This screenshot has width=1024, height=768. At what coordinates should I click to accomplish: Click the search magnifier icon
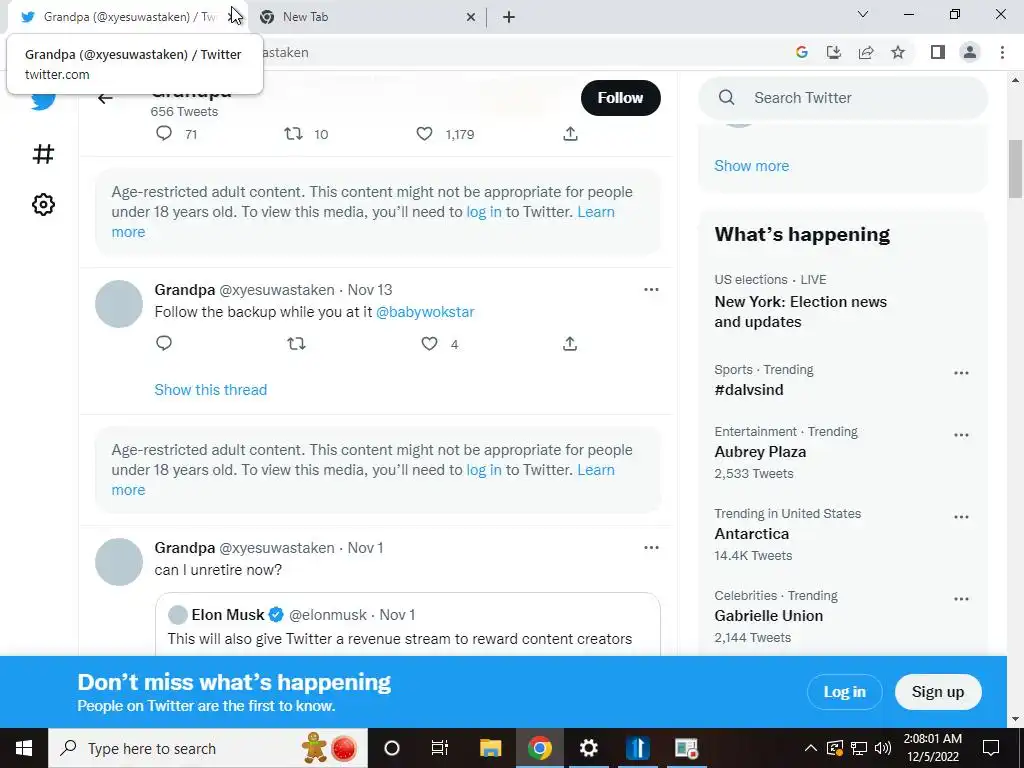pos(726,97)
